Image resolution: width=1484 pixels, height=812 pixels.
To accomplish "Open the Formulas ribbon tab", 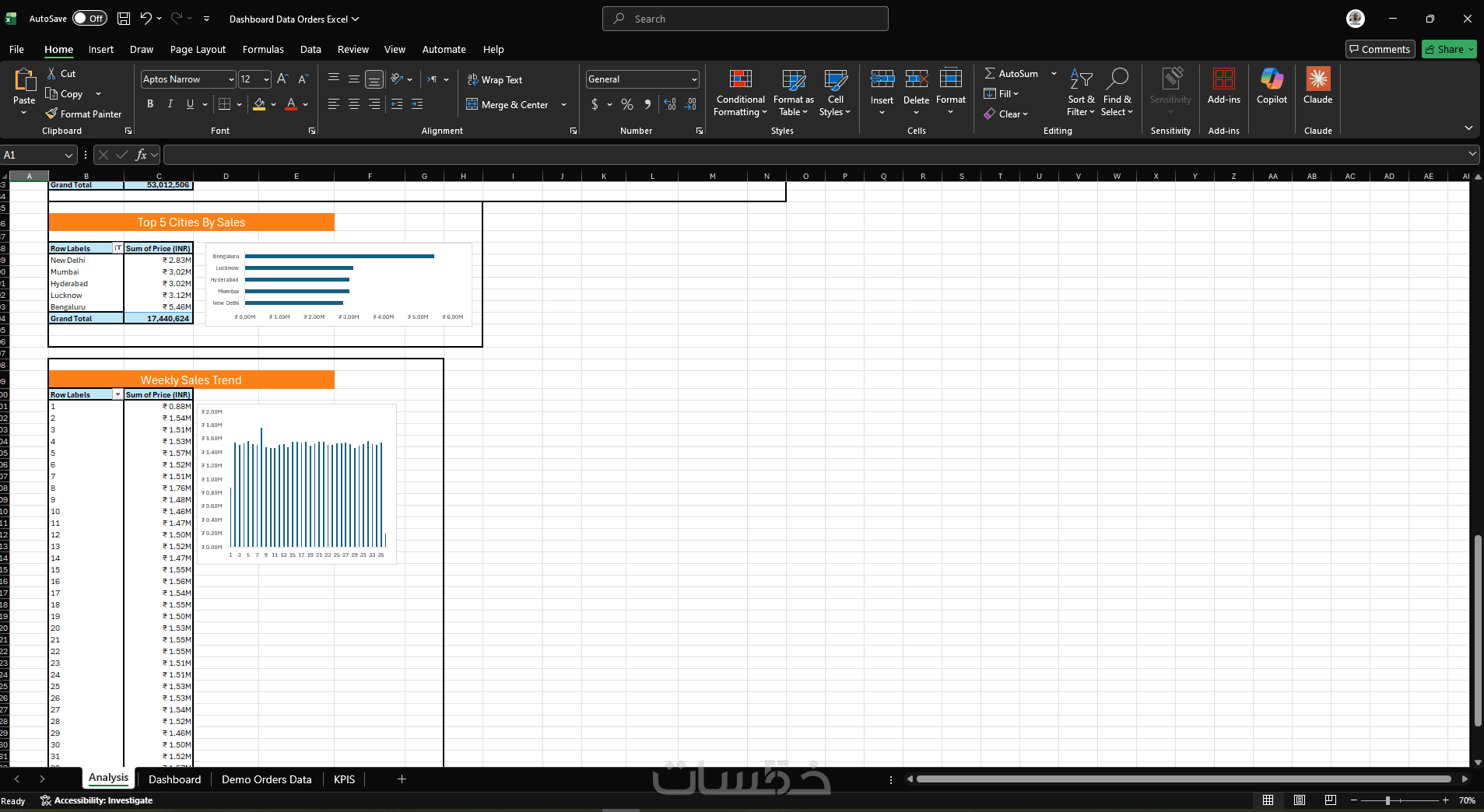I will coord(263,49).
